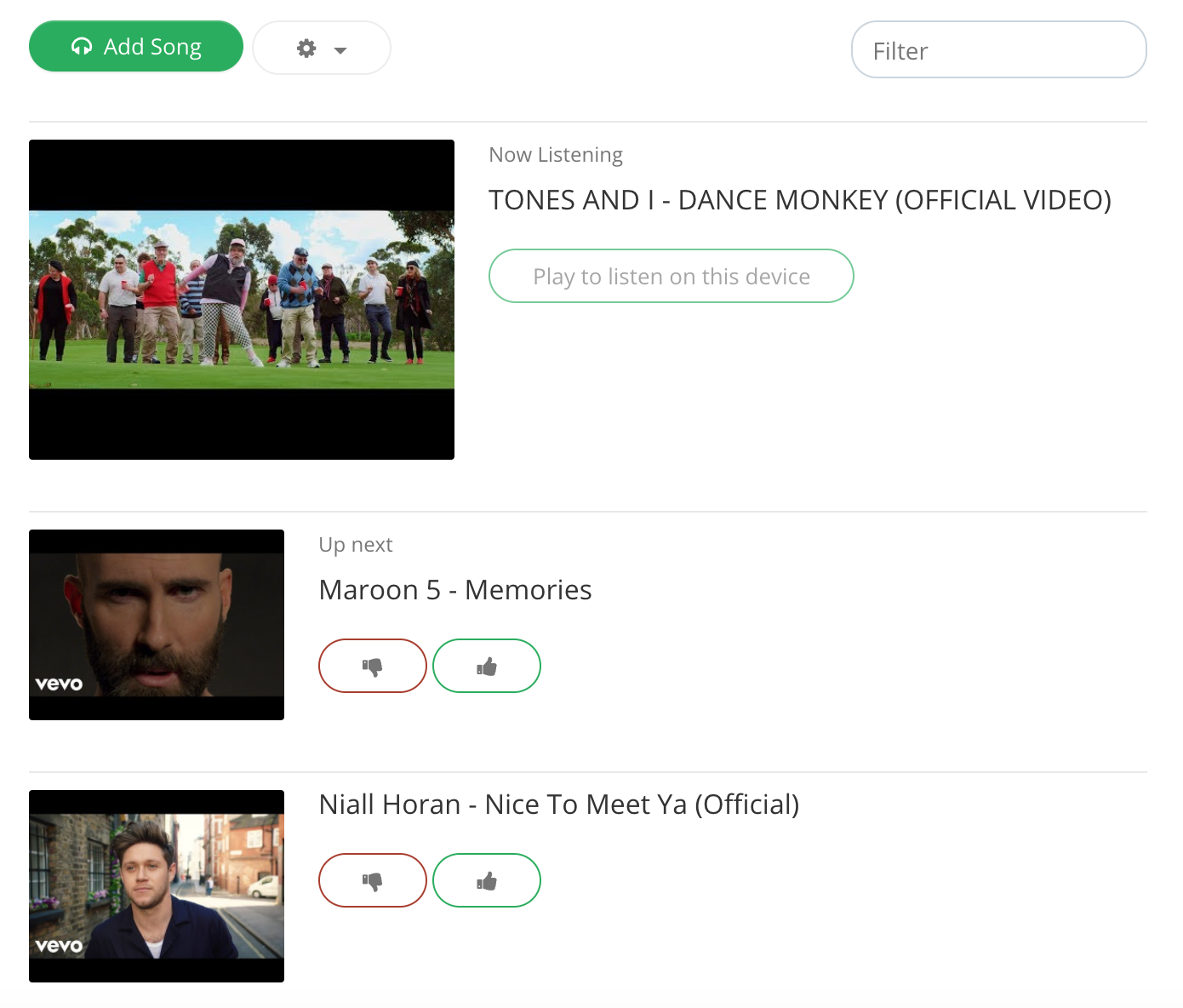The image size is (1183, 1008).
Task: Focus the Filter input field
Action: (x=999, y=50)
